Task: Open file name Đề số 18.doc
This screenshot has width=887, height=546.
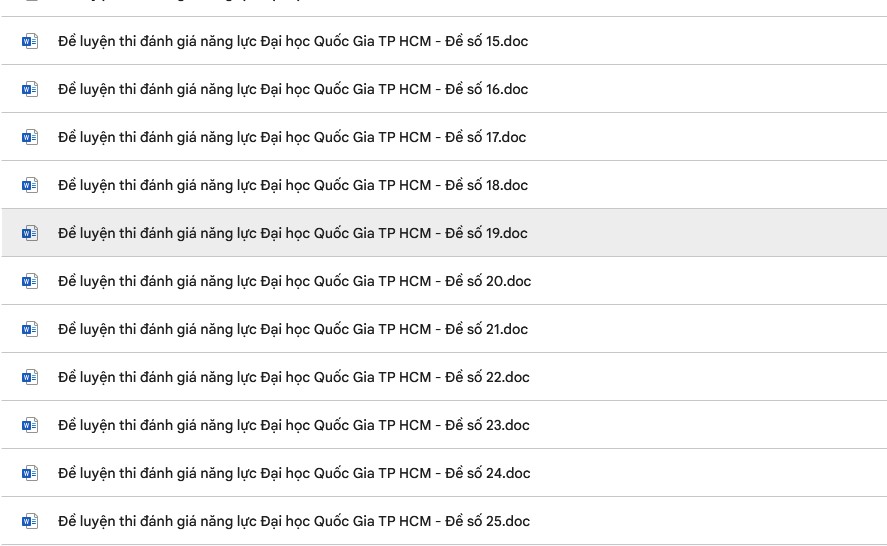Action: [x=293, y=186]
